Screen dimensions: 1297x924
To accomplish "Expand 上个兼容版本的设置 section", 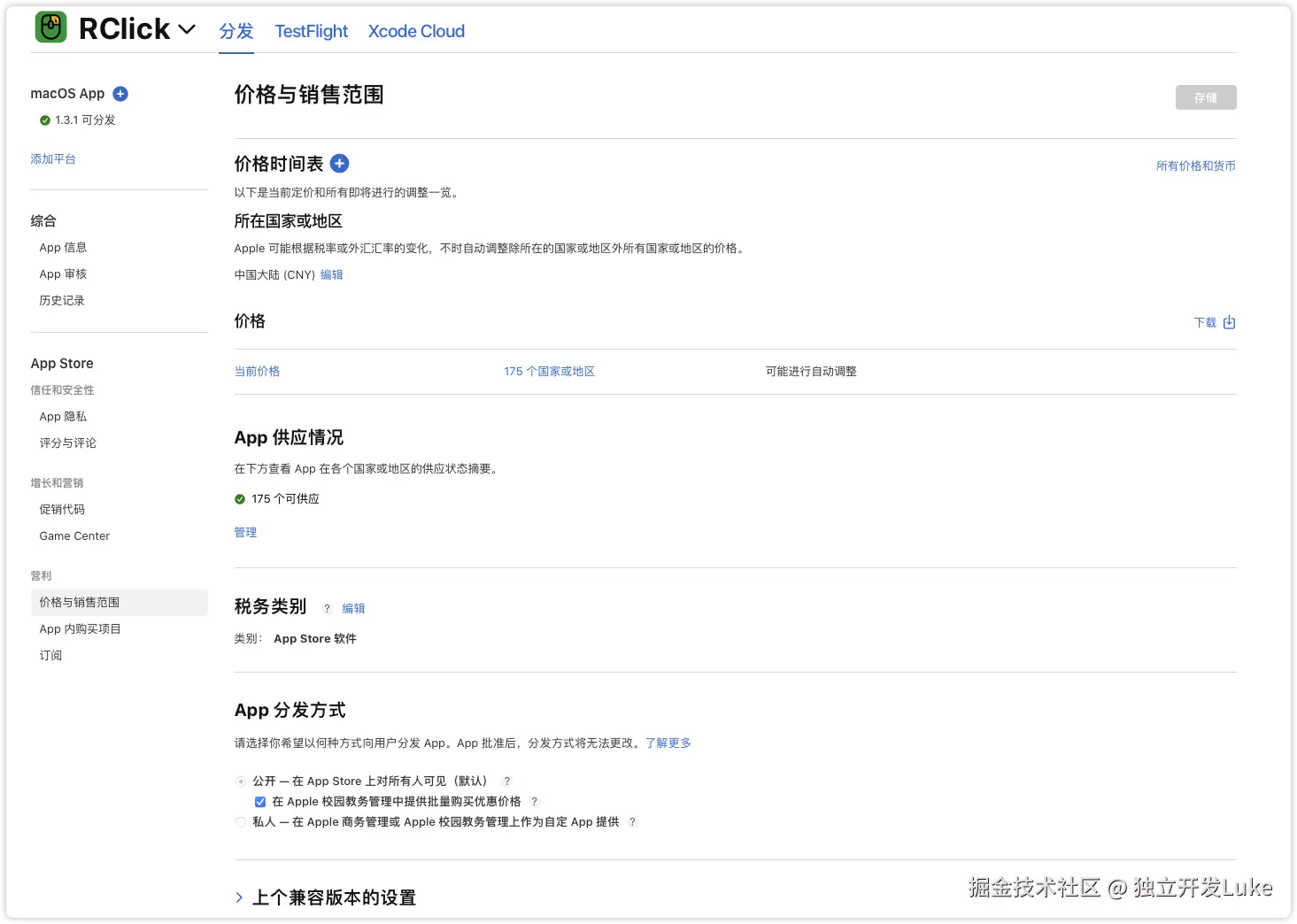I will (239, 897).
